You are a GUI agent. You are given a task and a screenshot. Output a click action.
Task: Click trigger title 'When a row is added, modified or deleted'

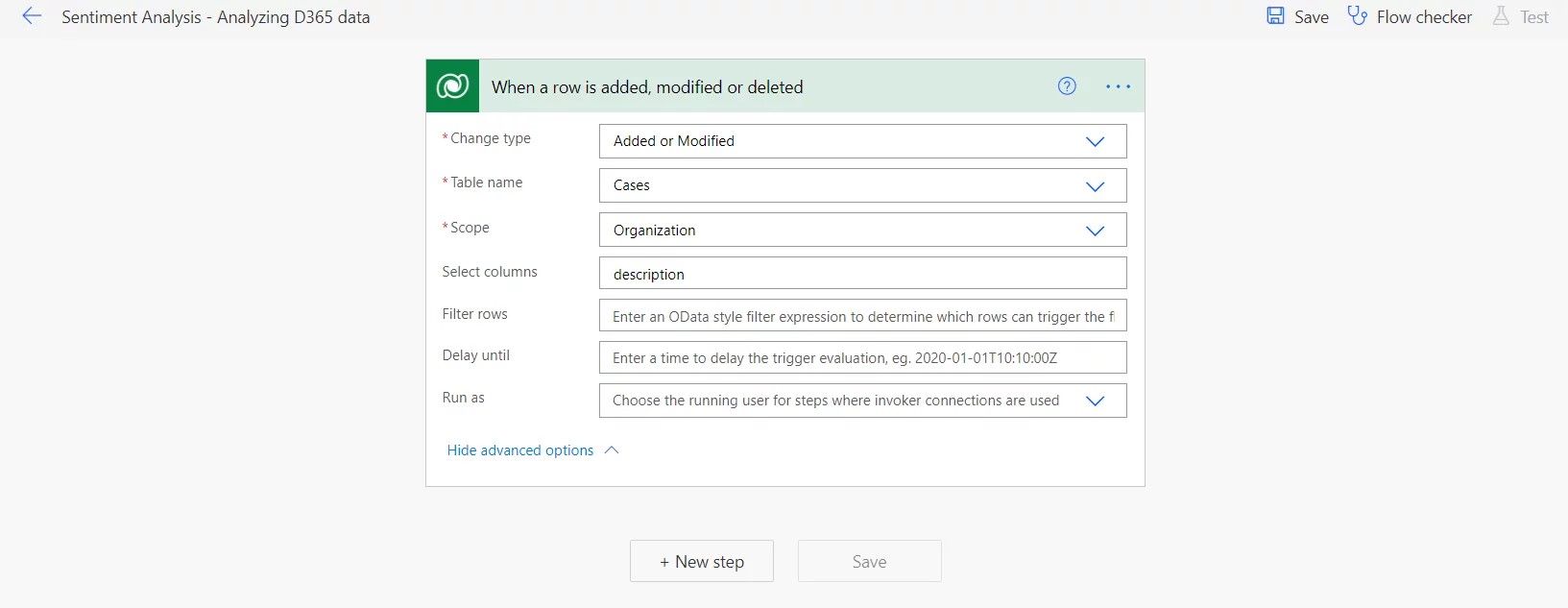(x=647, y=87)
